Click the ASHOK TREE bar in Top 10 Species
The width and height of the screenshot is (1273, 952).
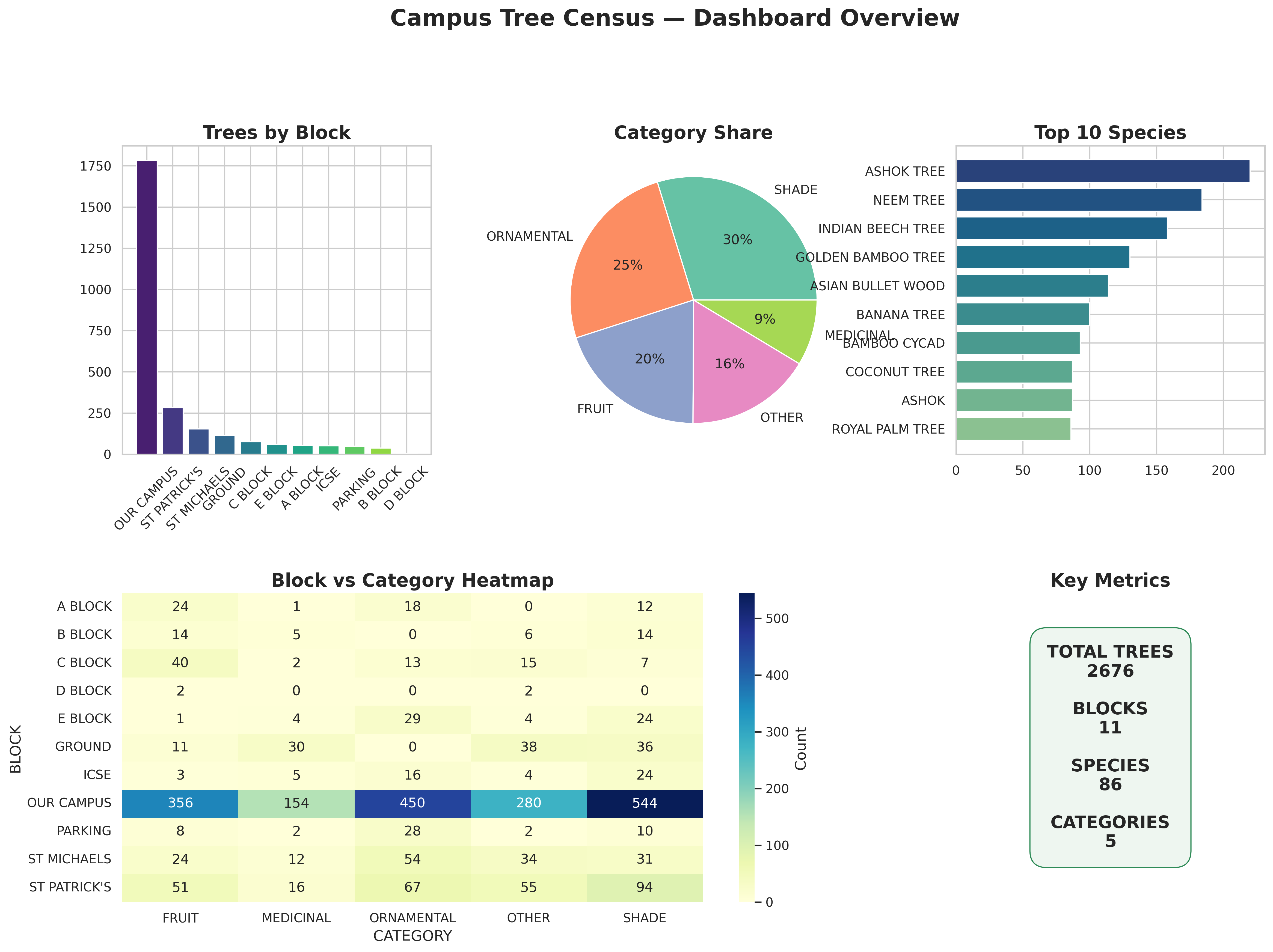pyautogui.click(x=1103, y=171)
